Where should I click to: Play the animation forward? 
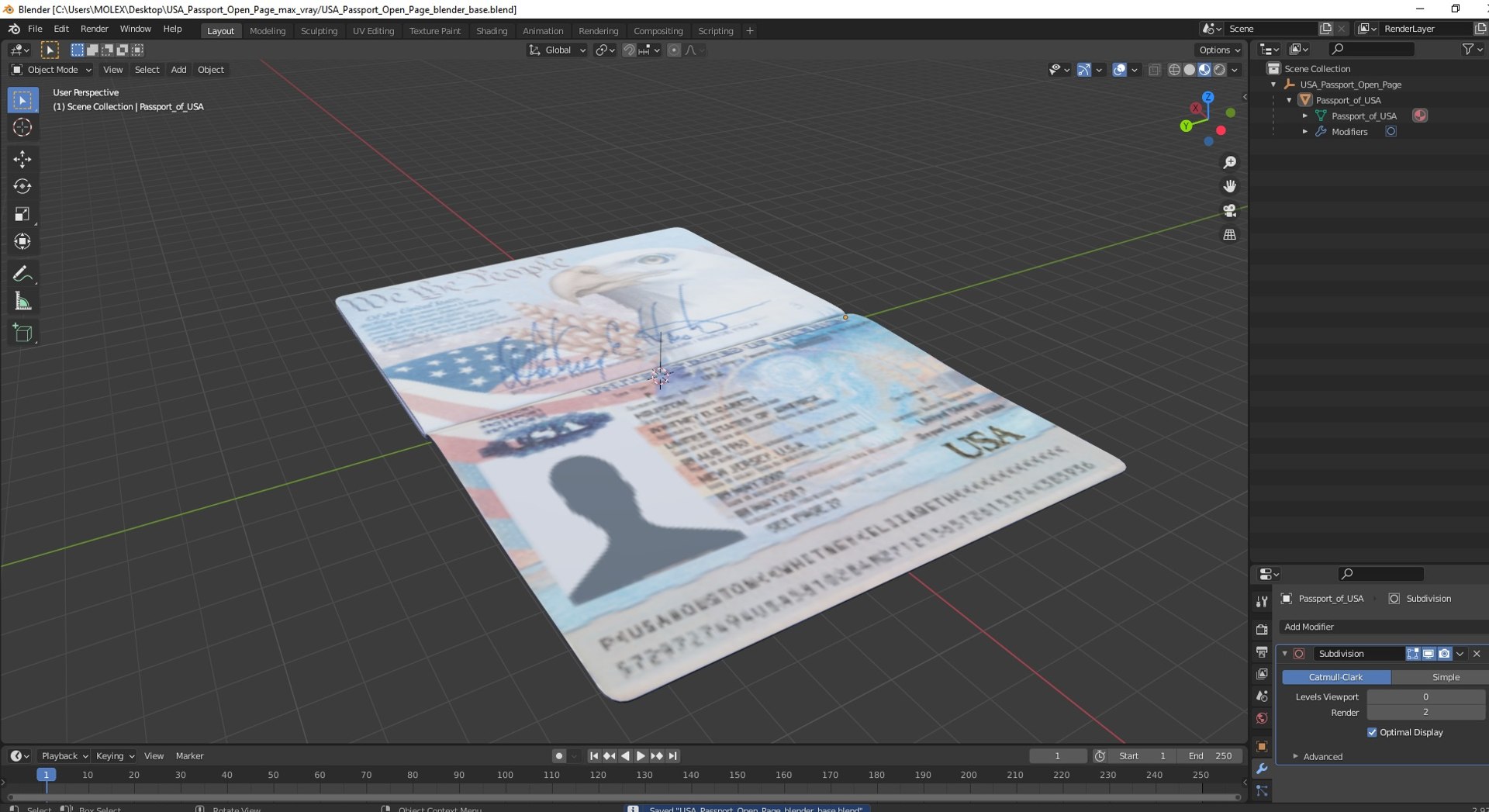pos(641,756)
